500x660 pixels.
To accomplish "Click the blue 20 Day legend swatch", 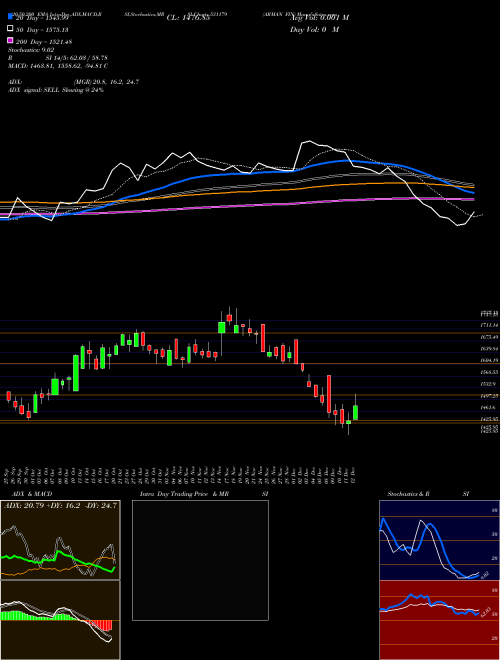I will point(10,16).
